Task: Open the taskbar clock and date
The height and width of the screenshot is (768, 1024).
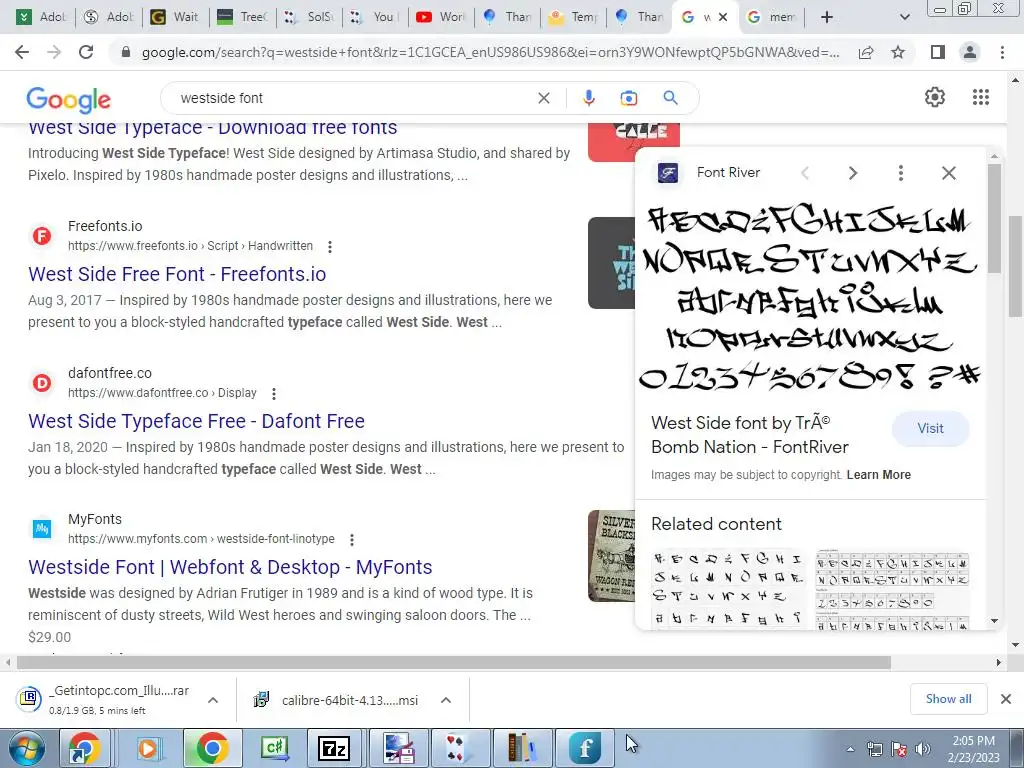Action: click(x=974, y=749)
